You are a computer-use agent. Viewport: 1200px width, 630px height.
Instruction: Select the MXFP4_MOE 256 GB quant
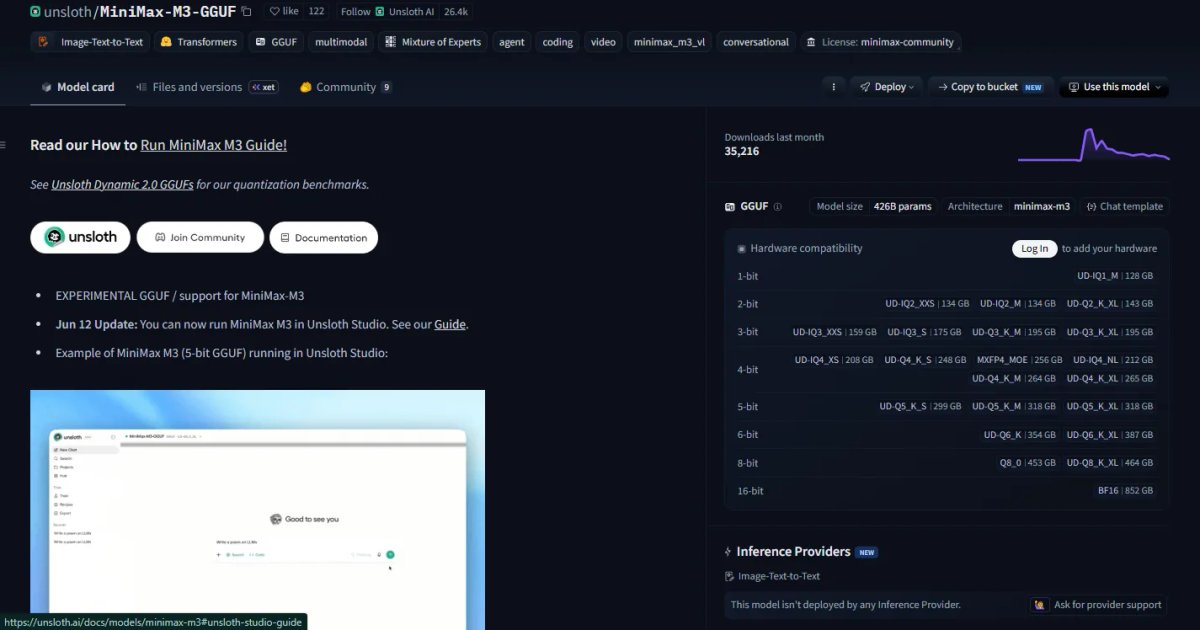coord(1019,359)
